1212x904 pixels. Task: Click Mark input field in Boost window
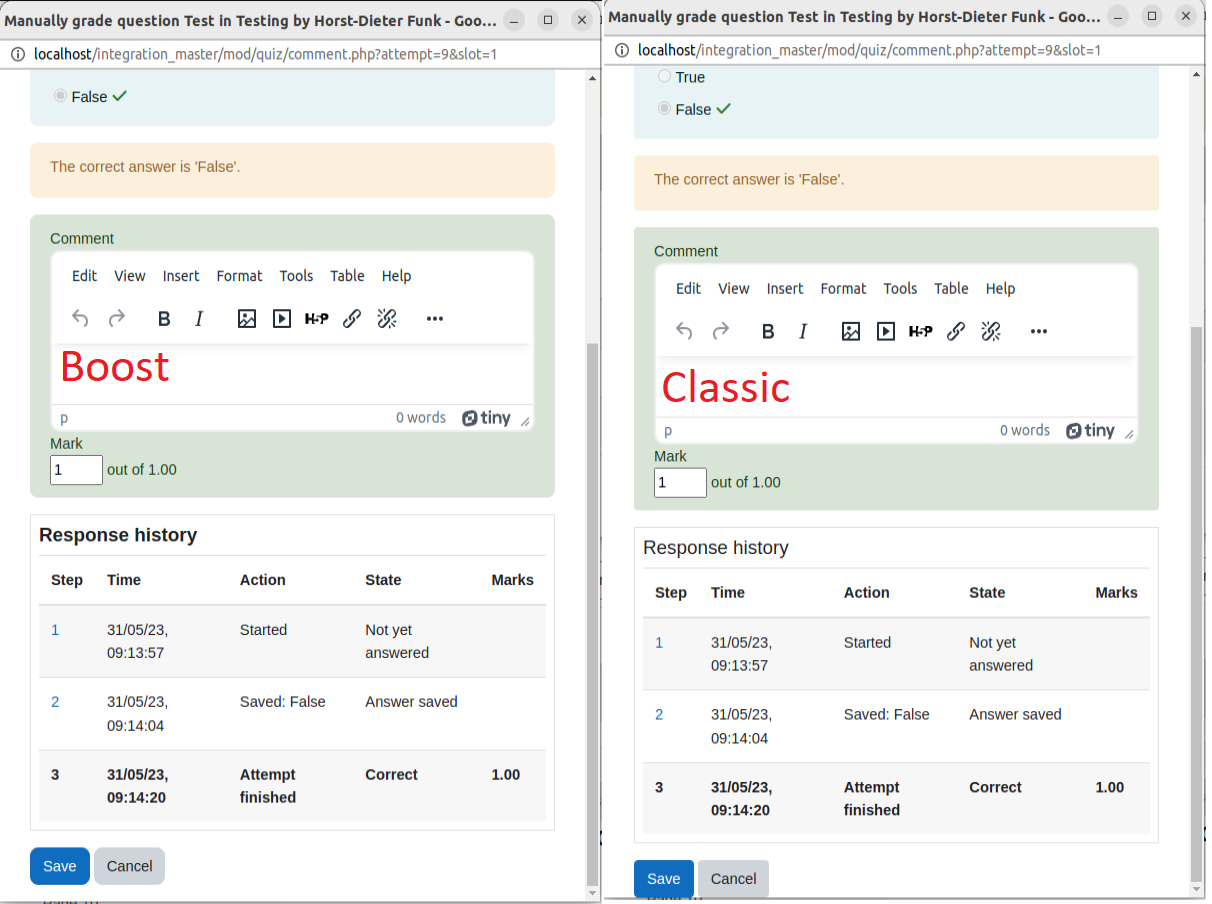tap(76, 470)
